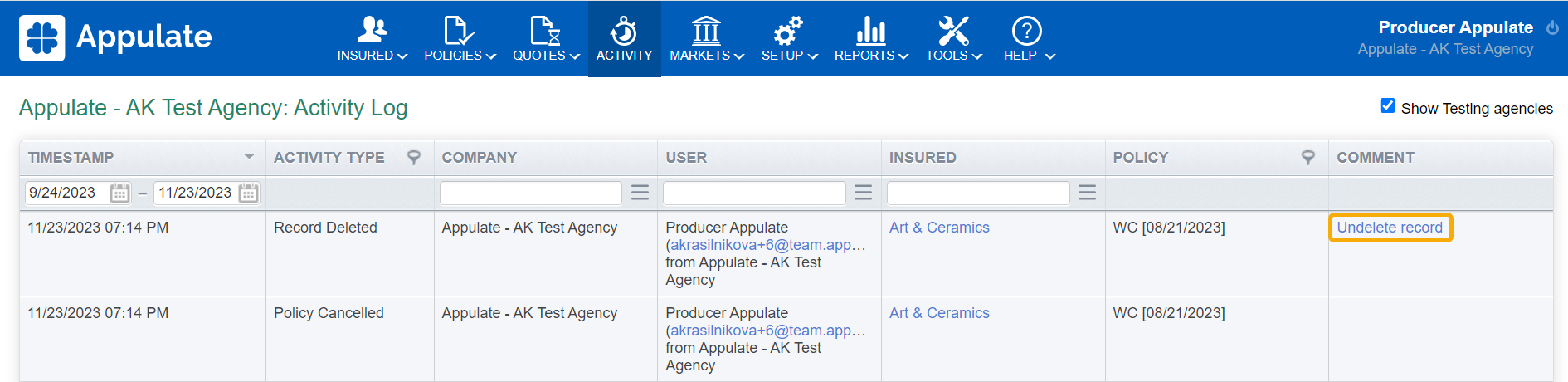1568x382 pixels.
Task: Open the Tools menu
Action: (953, 39)
